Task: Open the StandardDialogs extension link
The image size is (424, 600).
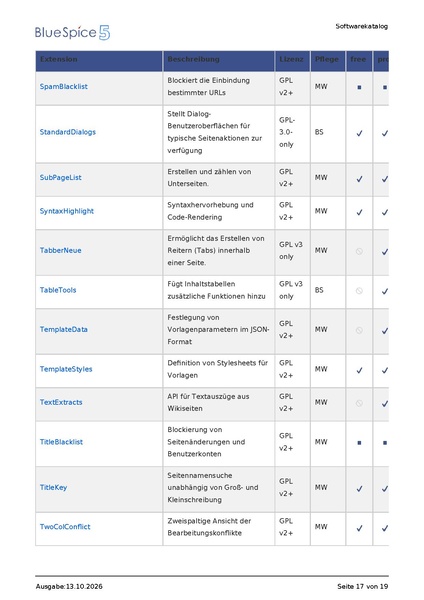Action: pyautogui.click(x=68, y=132)
